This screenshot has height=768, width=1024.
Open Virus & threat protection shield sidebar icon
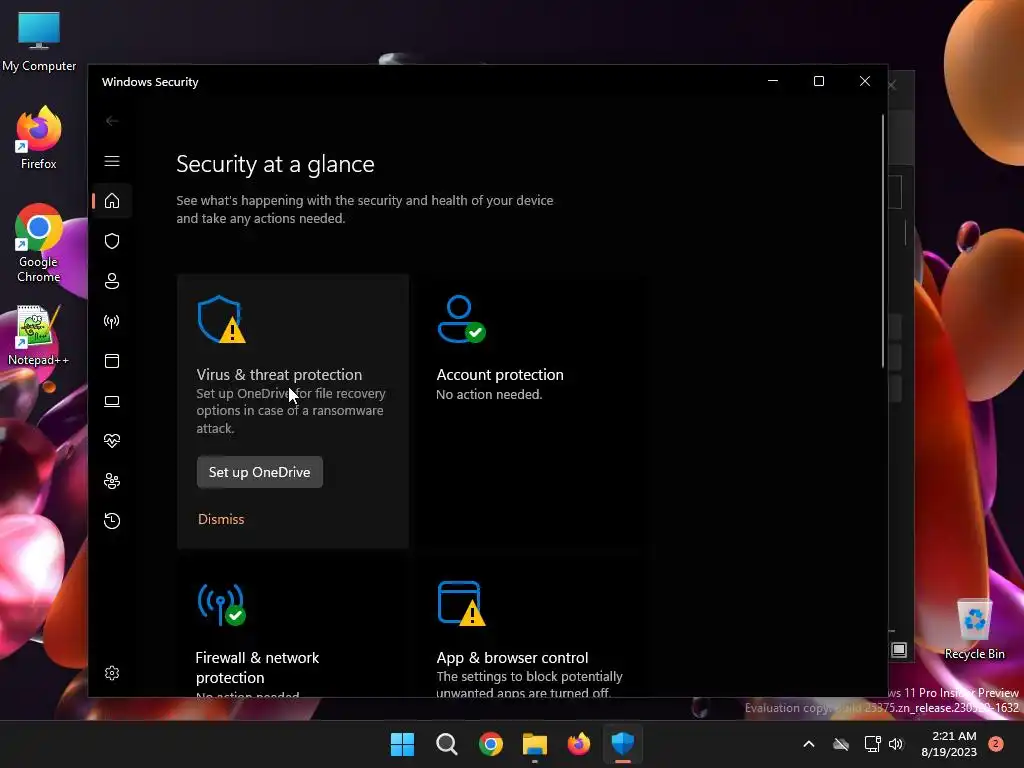(x=112, y=241)
